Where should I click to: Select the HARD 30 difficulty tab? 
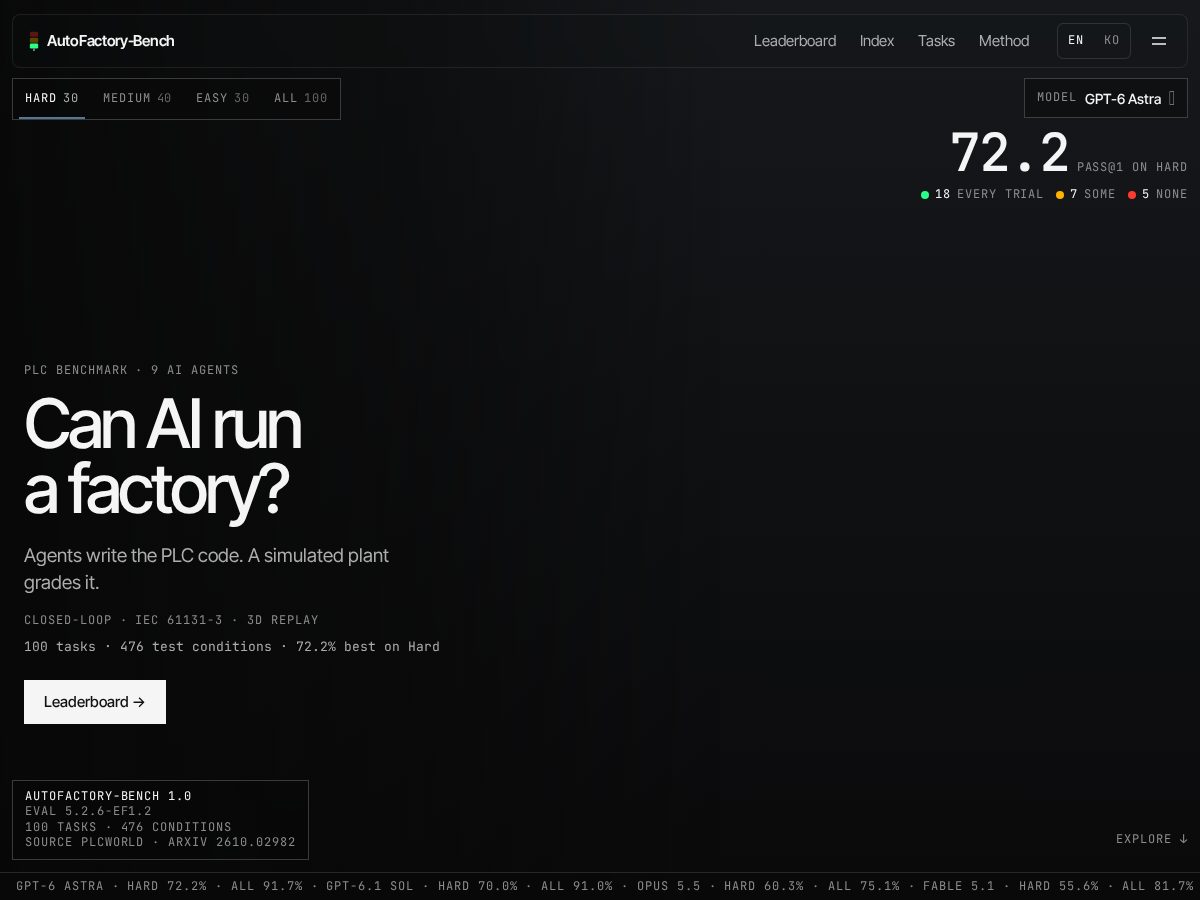[x=52, y=98]
